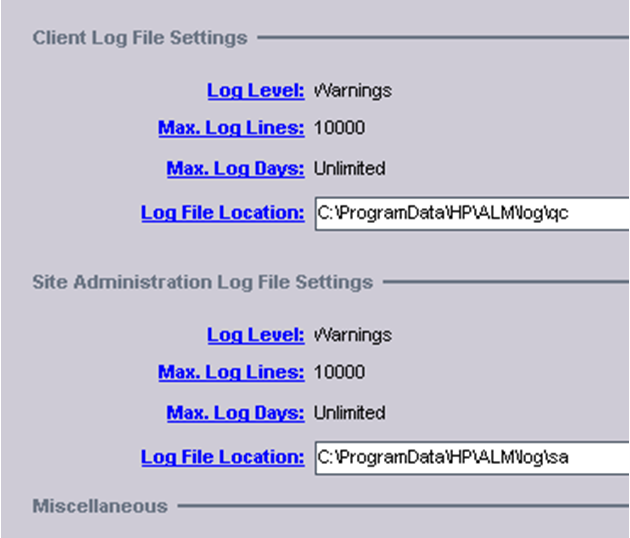The image size is (630, 538).
Task: Click the Warnings value in Client section
Action: (x=353, y=91)
